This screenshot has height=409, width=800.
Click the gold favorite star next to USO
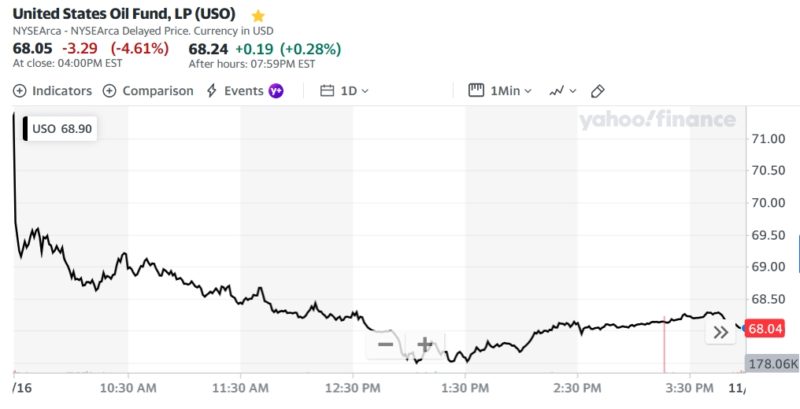click(x=258, y=16)
